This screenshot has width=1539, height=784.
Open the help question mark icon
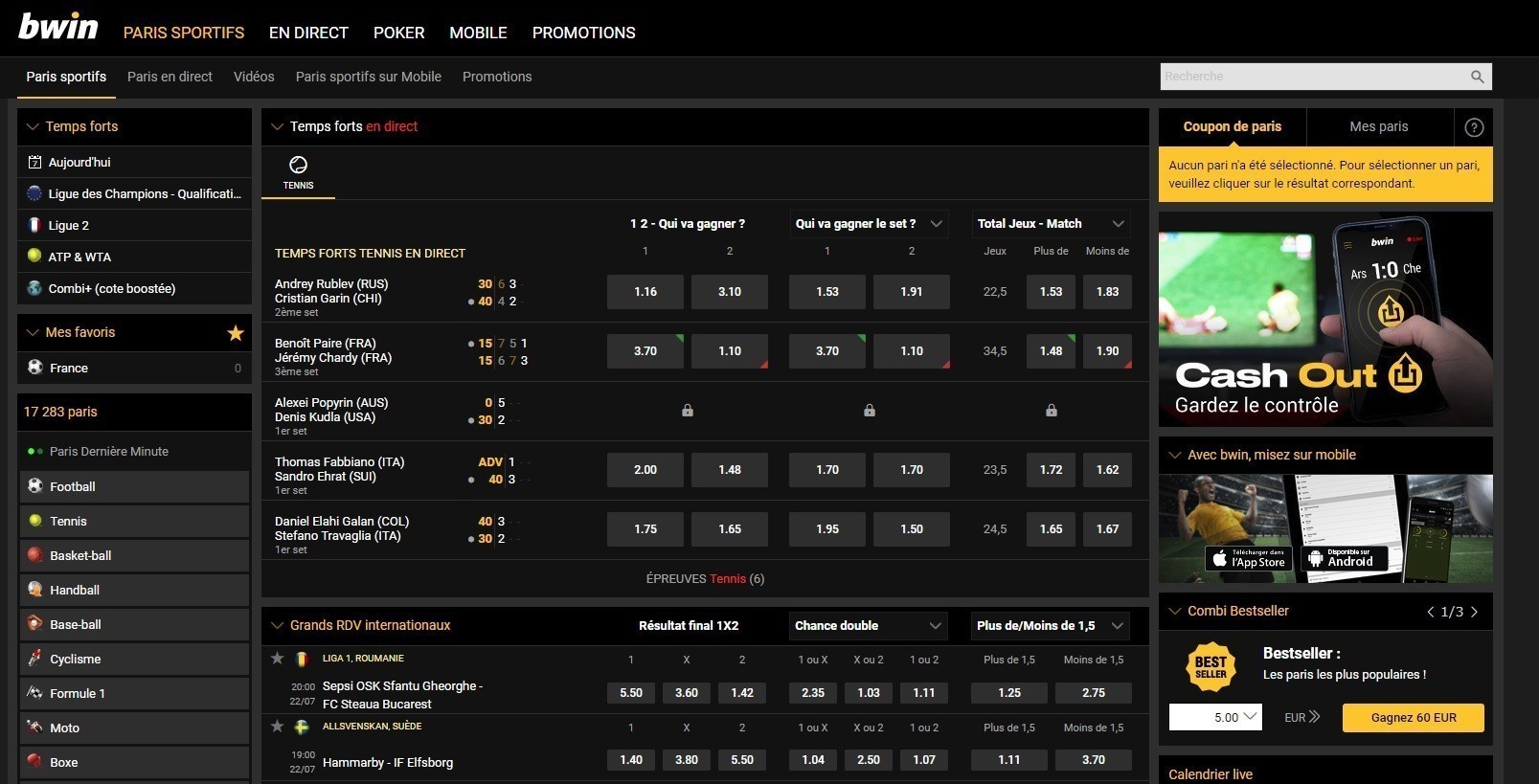point(1474,127)
